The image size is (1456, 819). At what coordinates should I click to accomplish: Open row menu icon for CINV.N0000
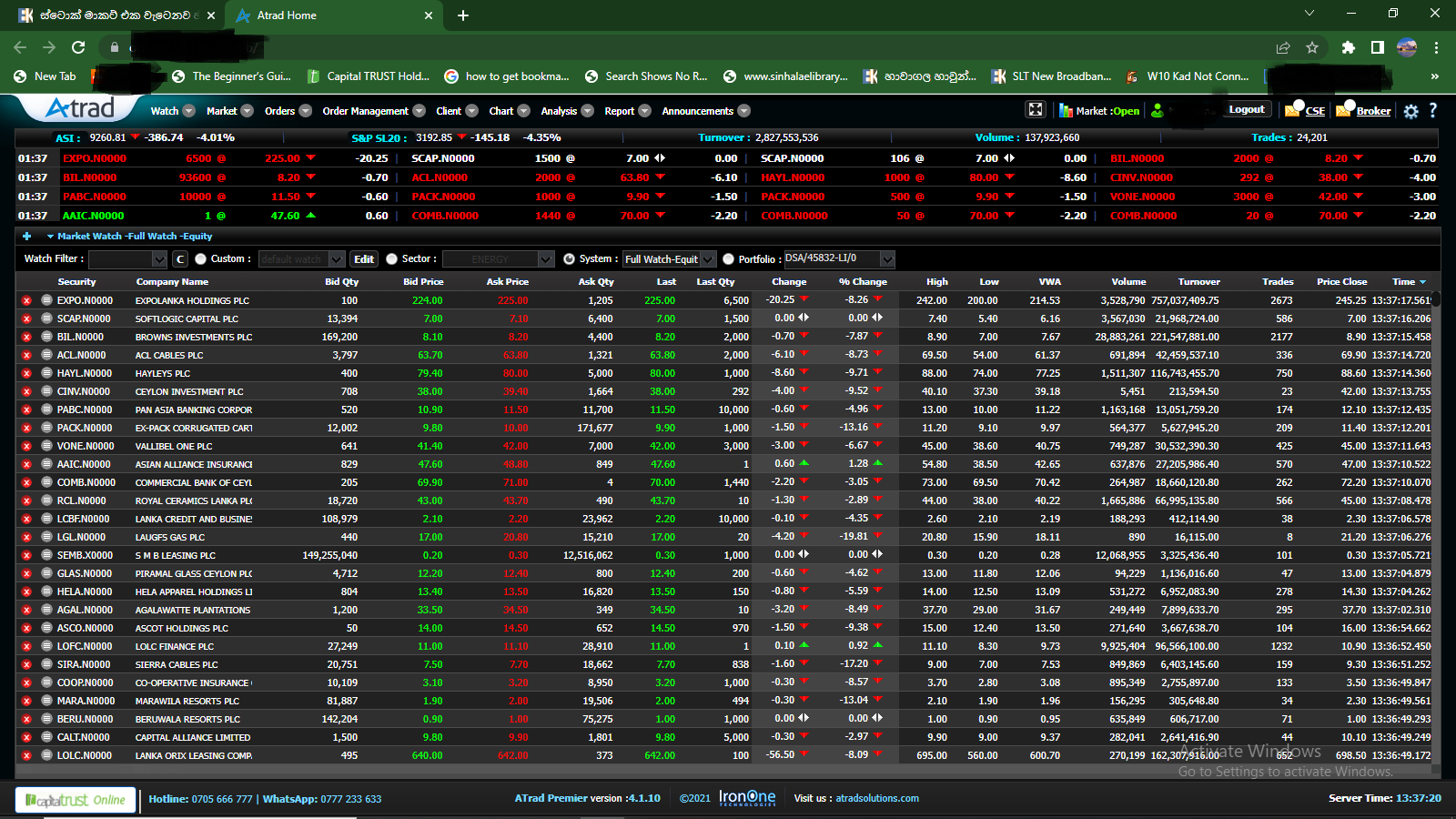click(x=45, y=391)
